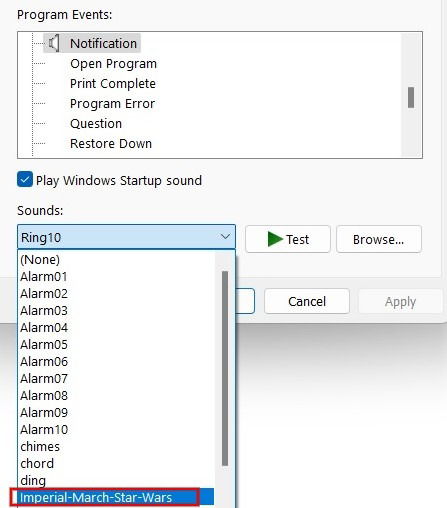
Task: Select the Restore Down event
Action: click(x=111, y=143)
